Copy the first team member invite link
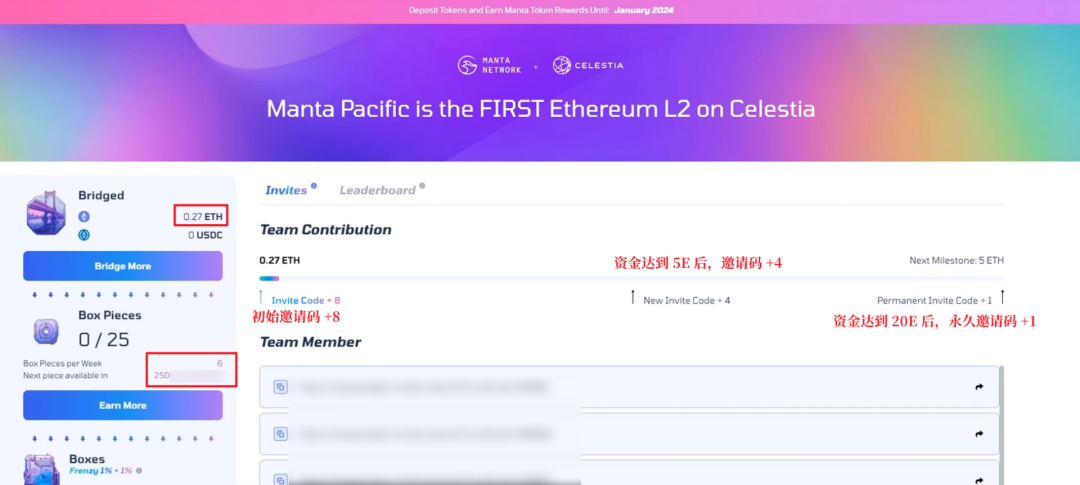Image resolution: width=1080 pixels, height=485 pixels. point(280,387)
